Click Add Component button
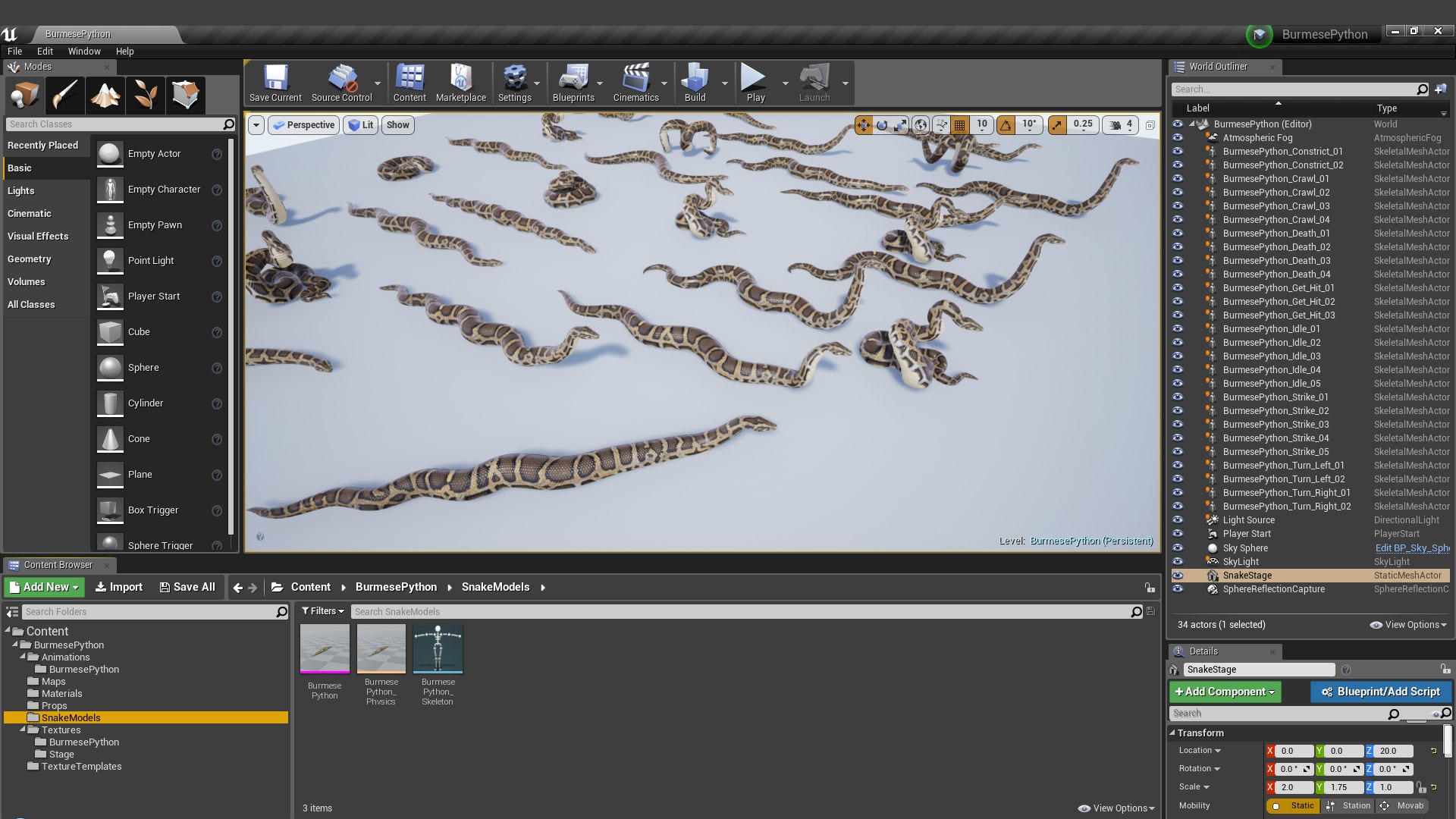 (x=1225, y=692)
